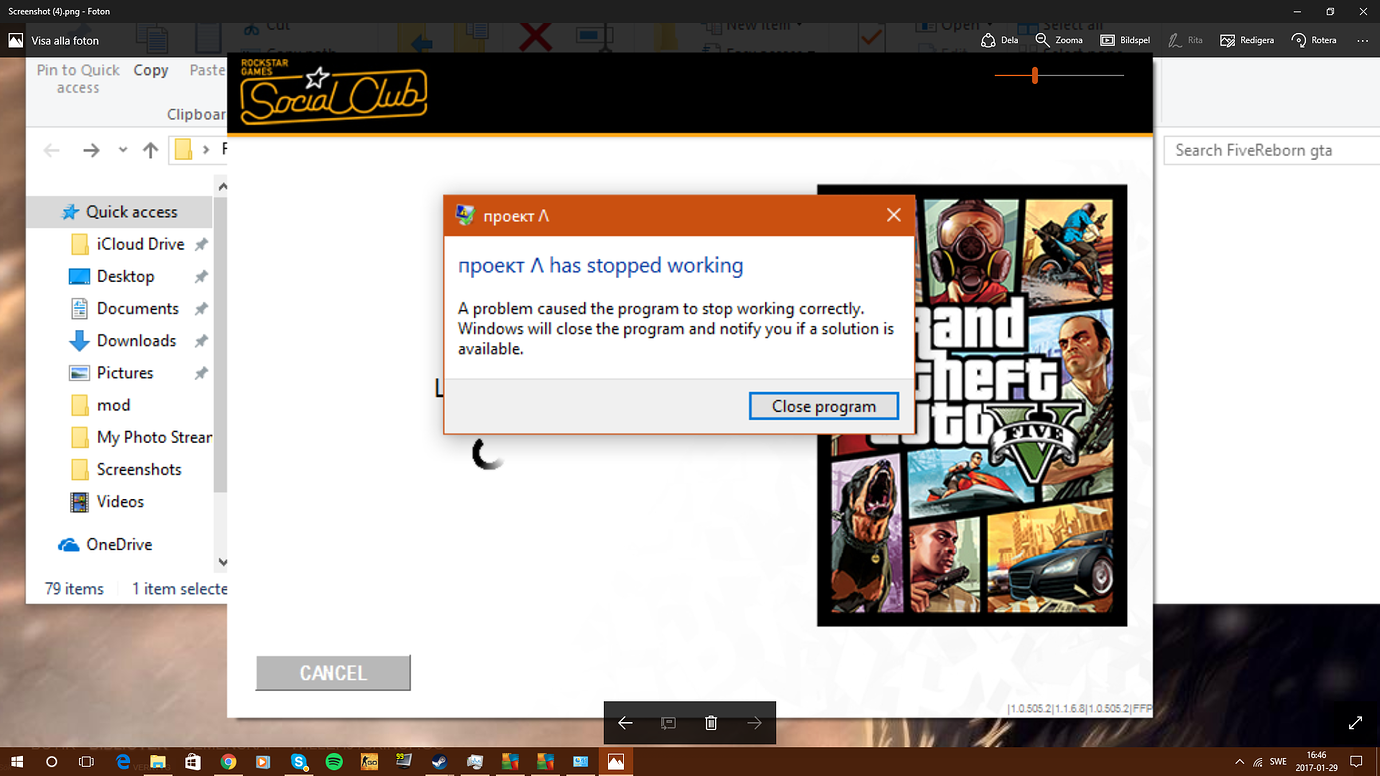Open Google Chrome from the taskbar

(228, 762)
